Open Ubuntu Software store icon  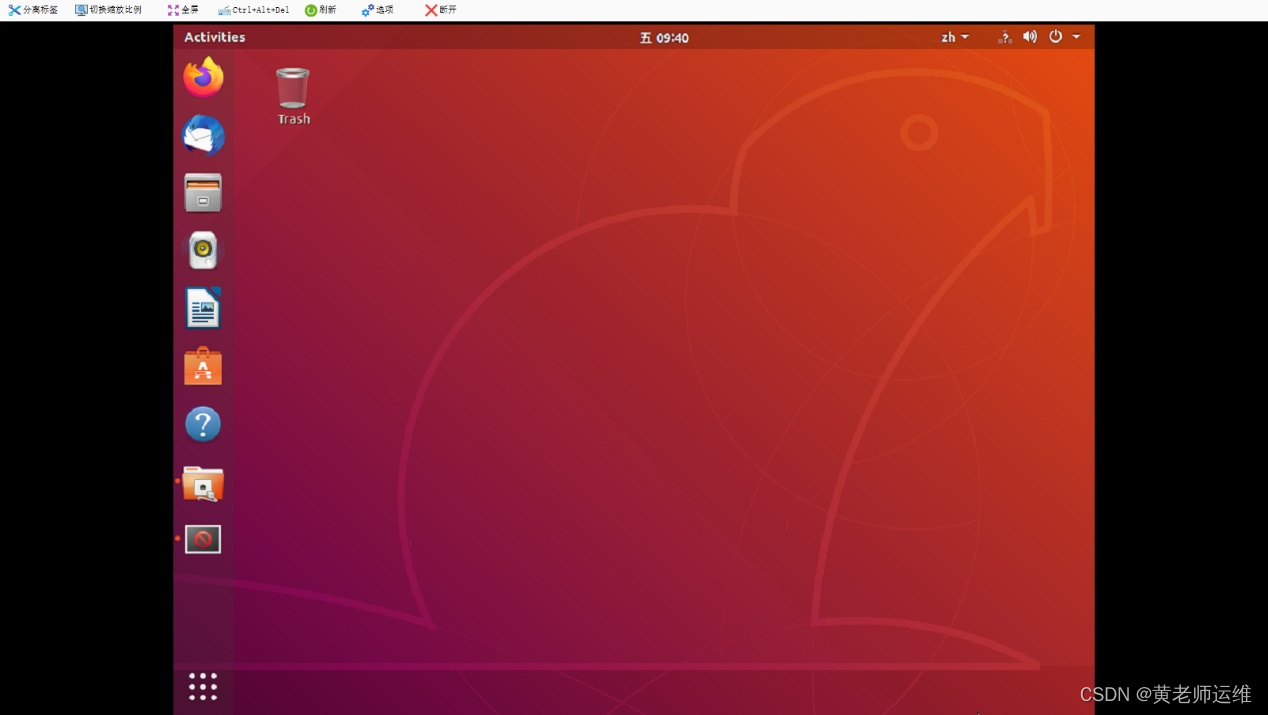point(203,366)
